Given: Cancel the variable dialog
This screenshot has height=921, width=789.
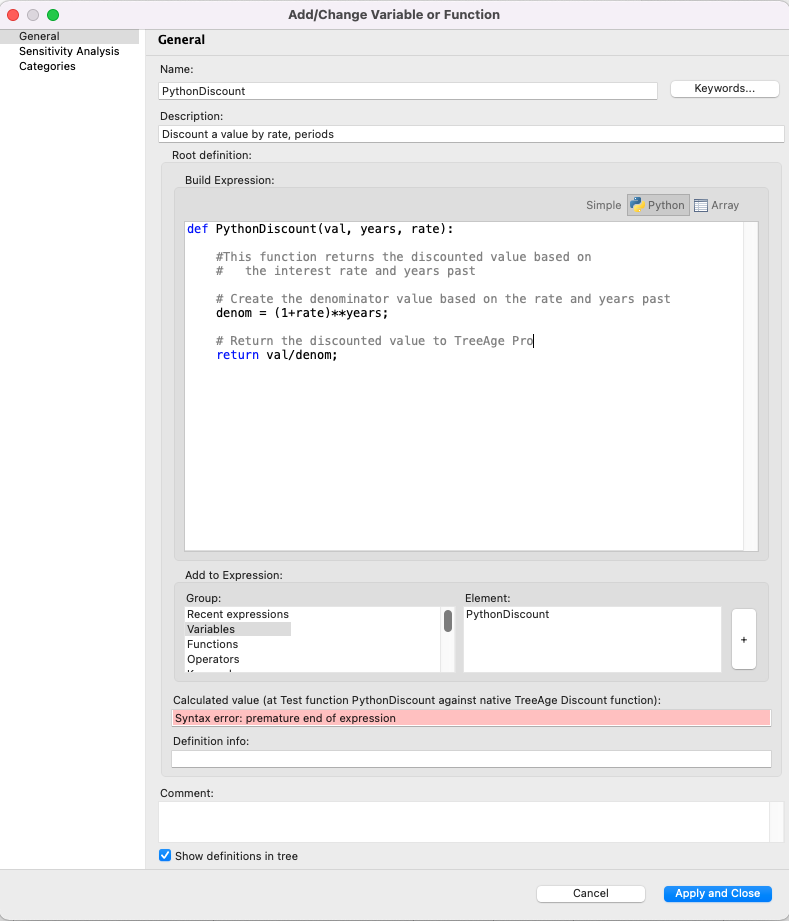Looking at the screenshot, I should tap(590, 893).
